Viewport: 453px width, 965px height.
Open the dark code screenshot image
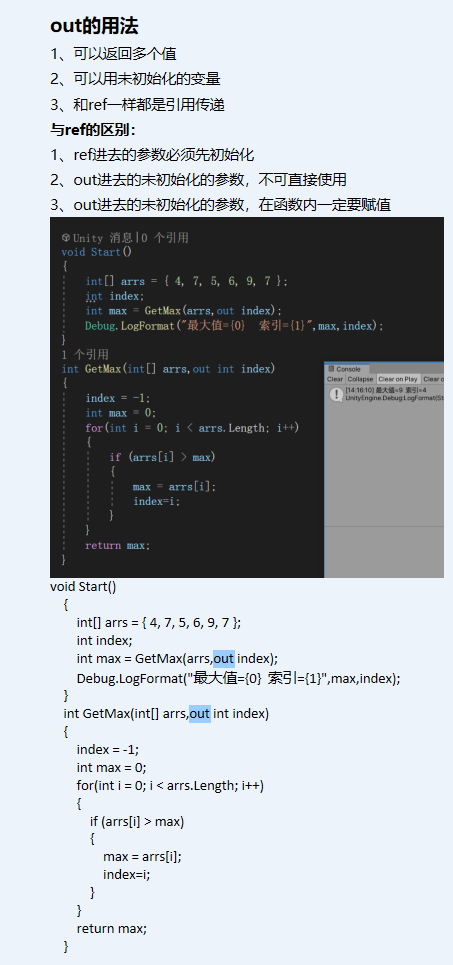247,398
